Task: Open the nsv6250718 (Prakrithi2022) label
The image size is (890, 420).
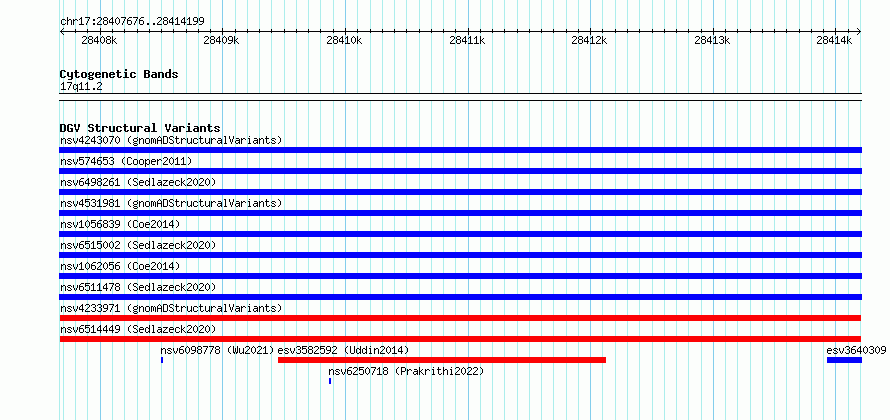Action: tap(406, 371)
